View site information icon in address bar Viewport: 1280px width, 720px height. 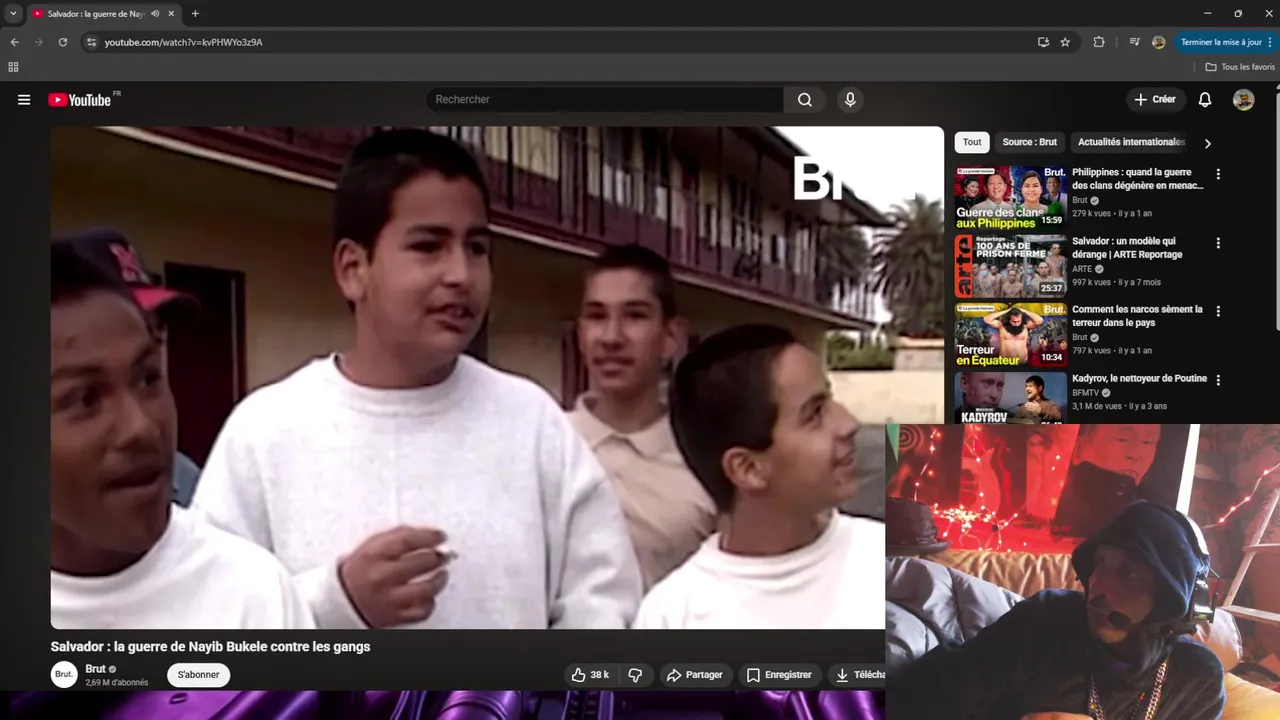tap(91, 42)
